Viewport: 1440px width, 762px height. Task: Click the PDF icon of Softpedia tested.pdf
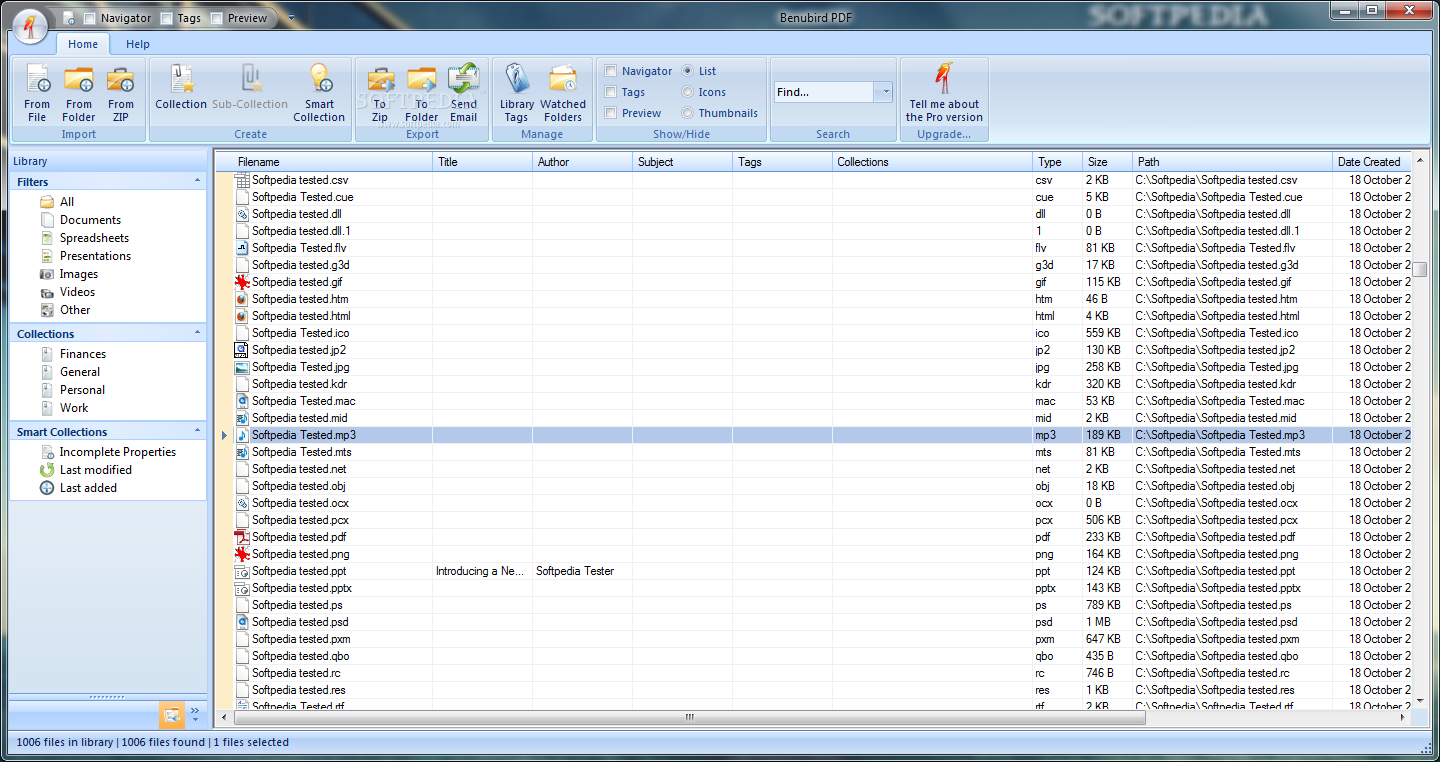241,537
